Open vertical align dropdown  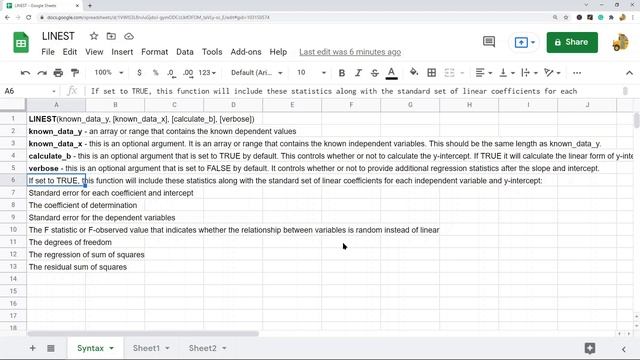pyautogui.click(x=507, y=73)
